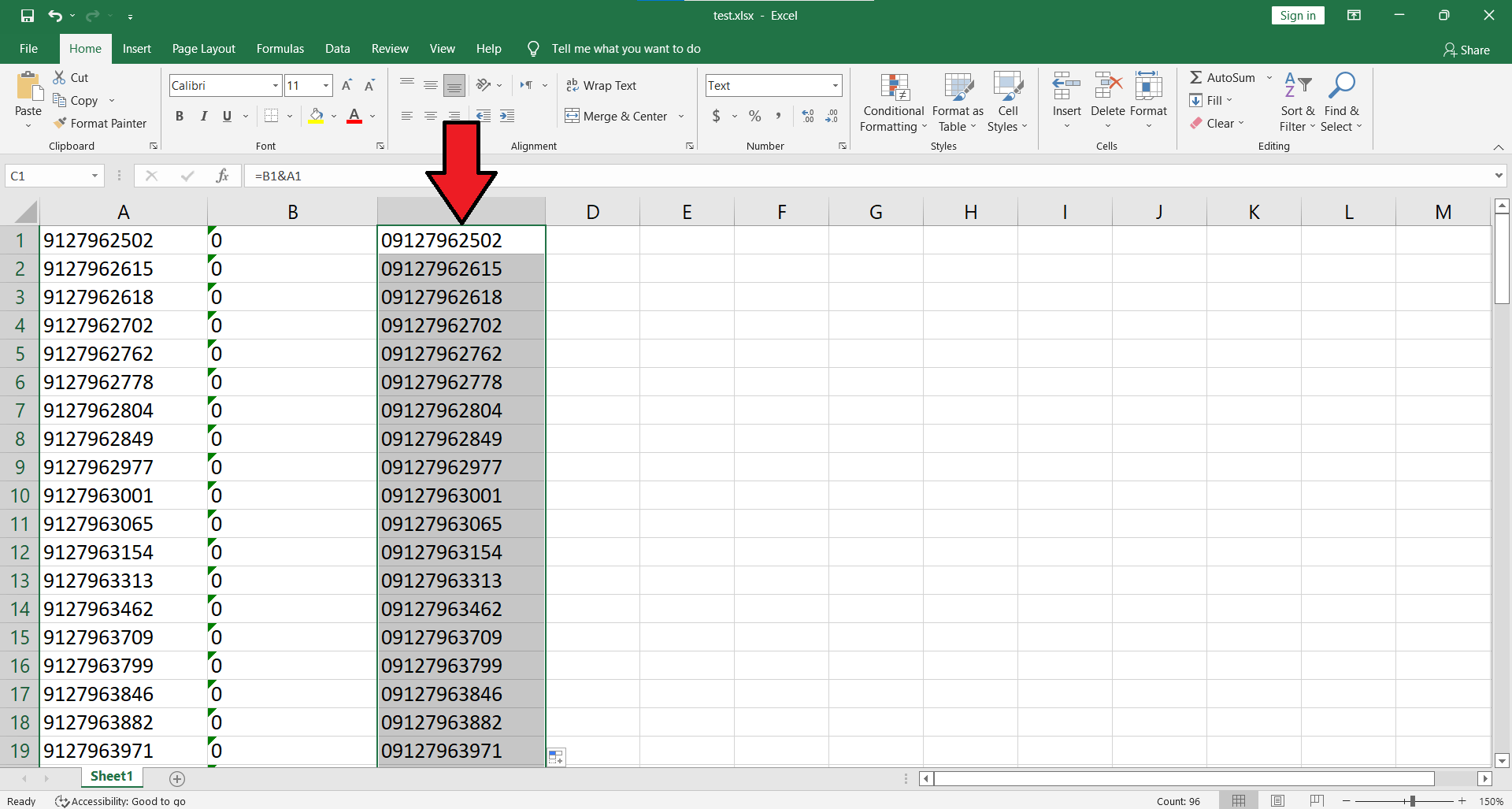This screenshot has height=809, width=1512.
Task: Click the Insert Function fx icon
Action: click(222, 176)
